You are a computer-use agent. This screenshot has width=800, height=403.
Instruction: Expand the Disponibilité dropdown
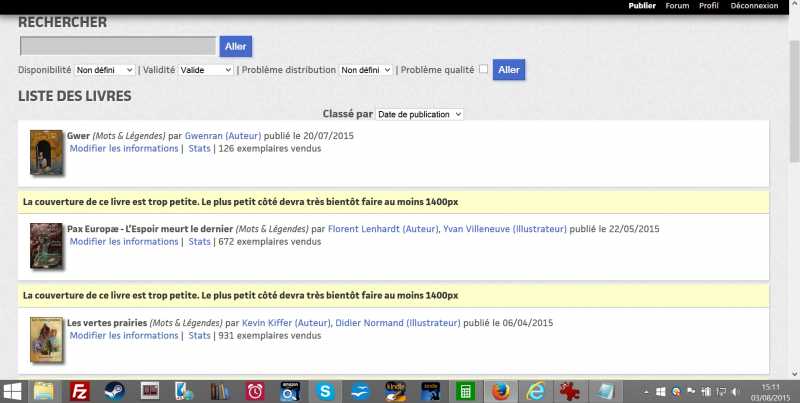pos(106,70)
